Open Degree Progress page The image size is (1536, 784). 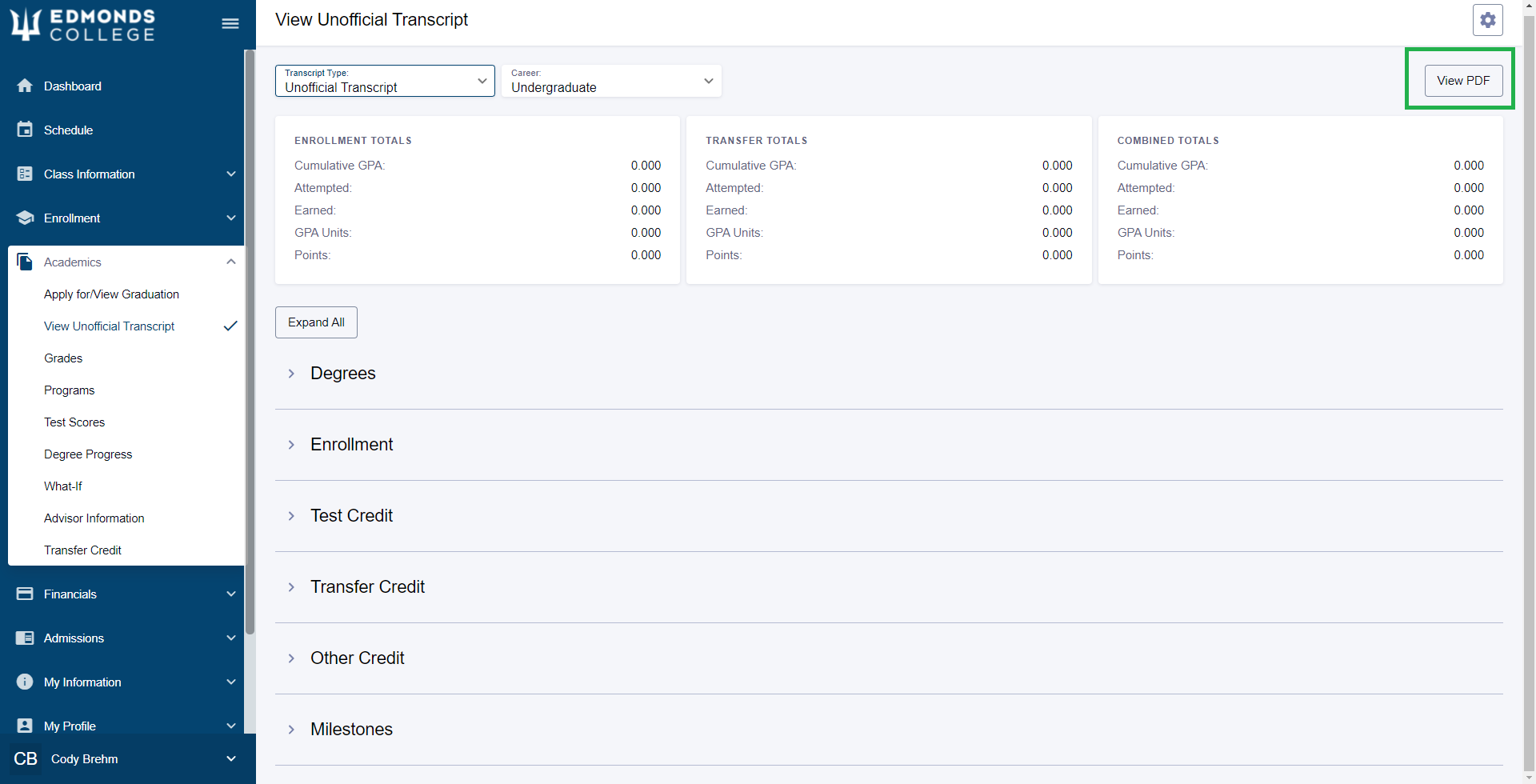coord(88,454)
